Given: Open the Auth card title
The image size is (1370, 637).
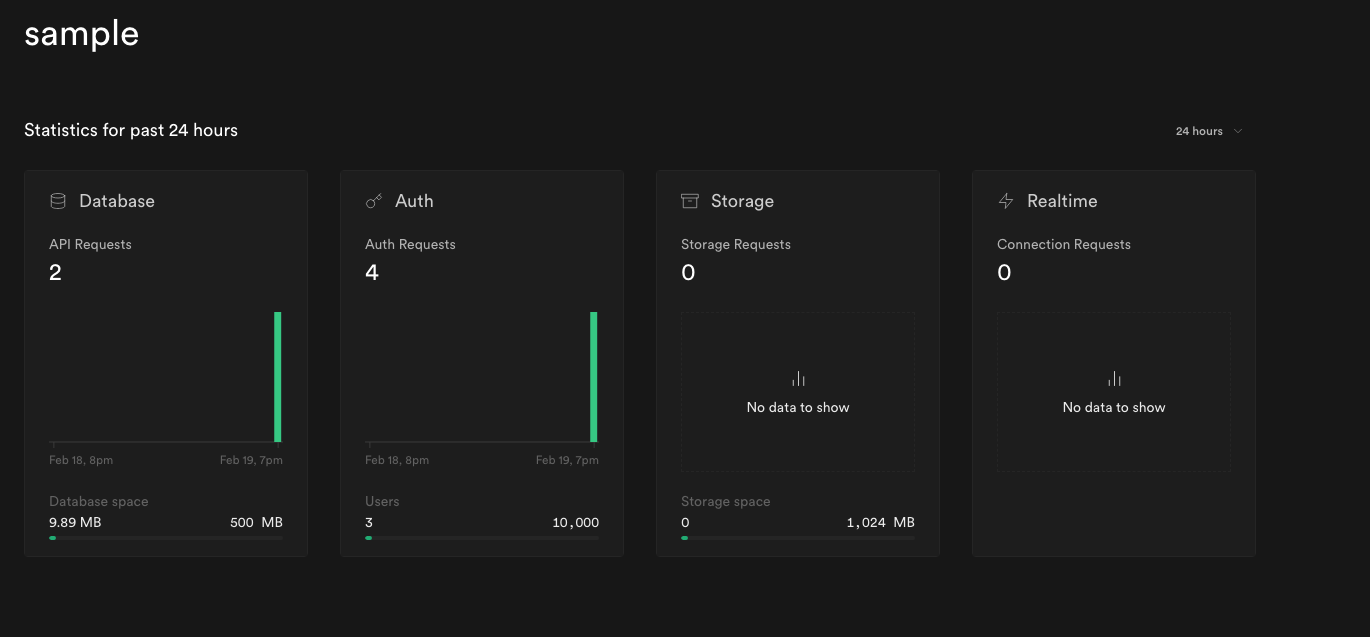Looking at the screenshot, I should click(x=414, y=201).
